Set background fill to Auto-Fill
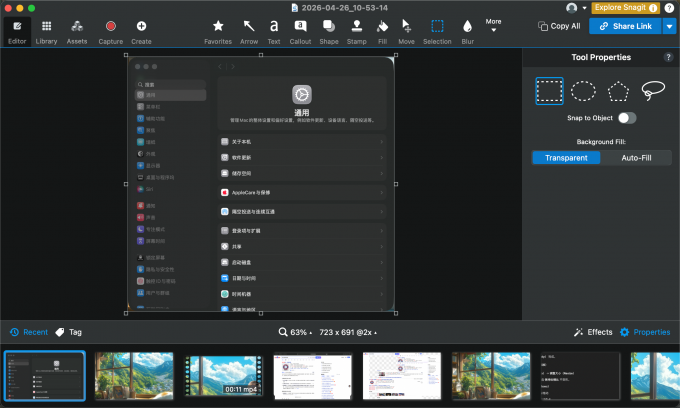Viewport: 680px width, 408px height. [x=636, y=158]
